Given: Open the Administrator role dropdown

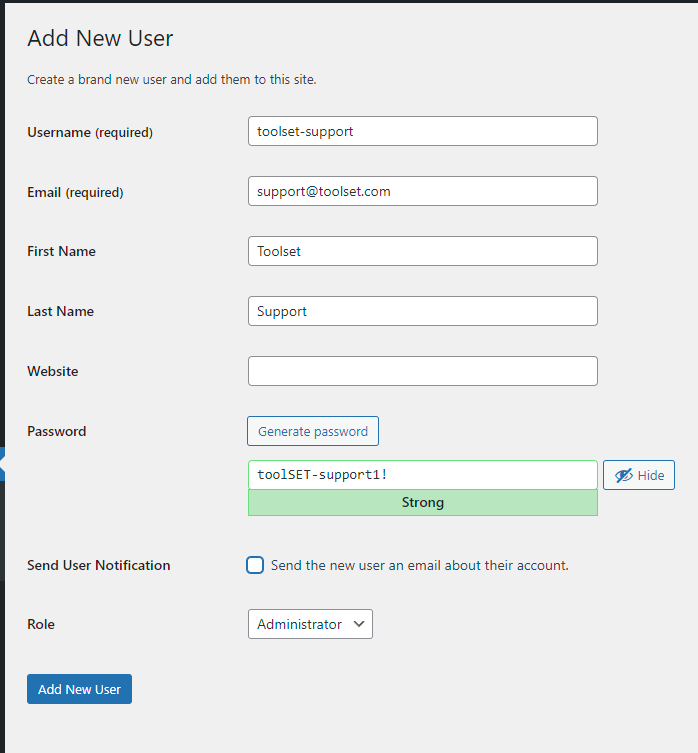Looking at the screenshot, I should 310,624.
